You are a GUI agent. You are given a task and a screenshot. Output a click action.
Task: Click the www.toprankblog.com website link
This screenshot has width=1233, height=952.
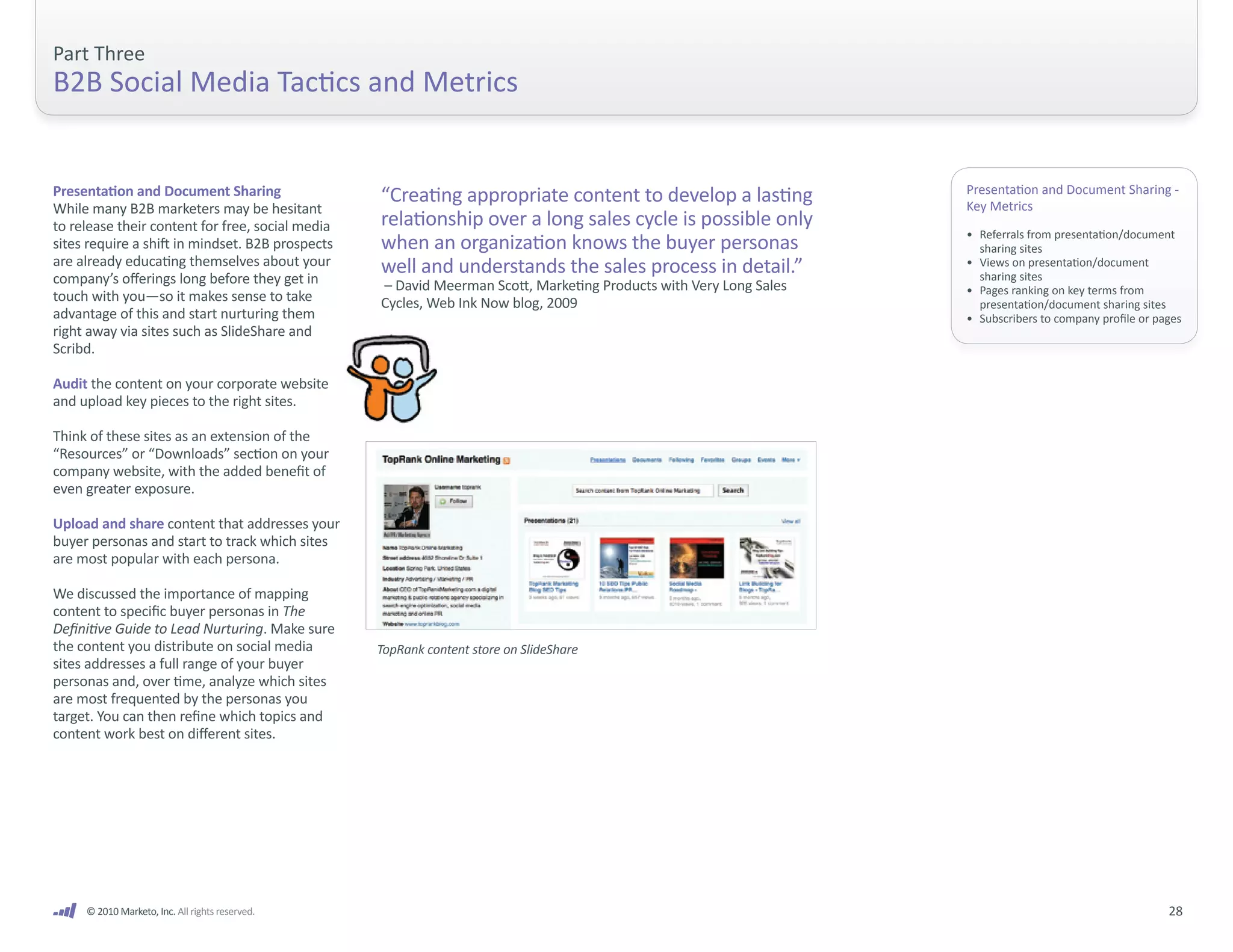(432, 624)
